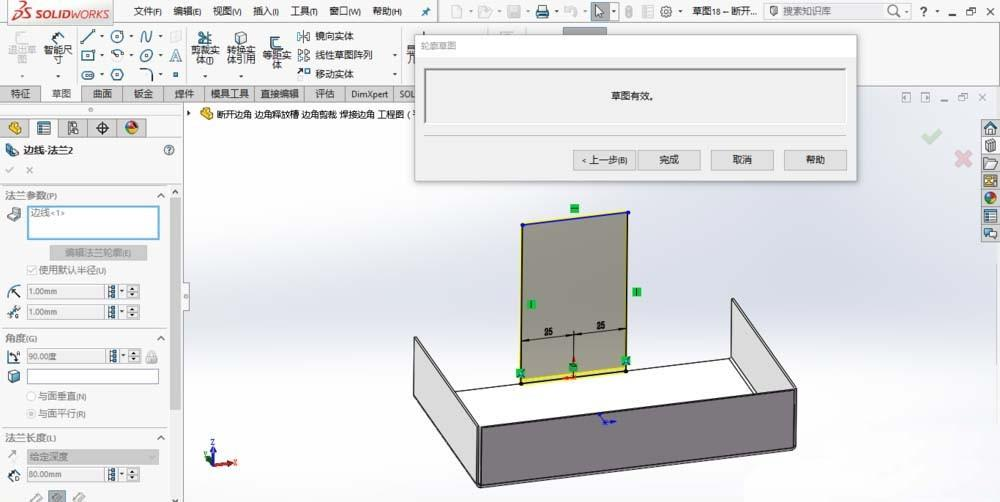The height and width of the screenshot is (502, 1000).
Task: Click Move Entities (移动实体)
Action: point(325,74)
